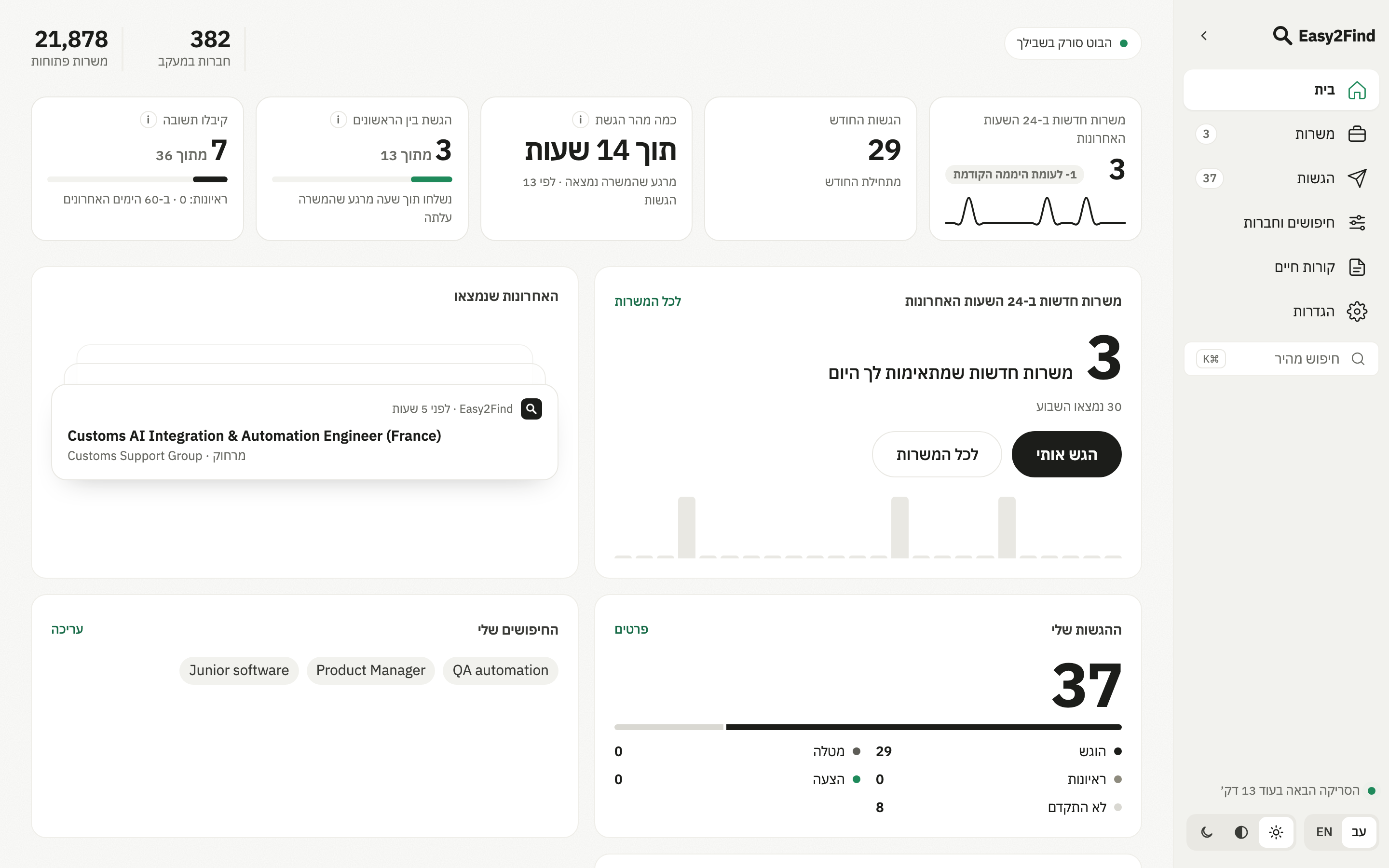
Task: Click the submissions progress bar under 37
Action: click(x=867, y=727)
